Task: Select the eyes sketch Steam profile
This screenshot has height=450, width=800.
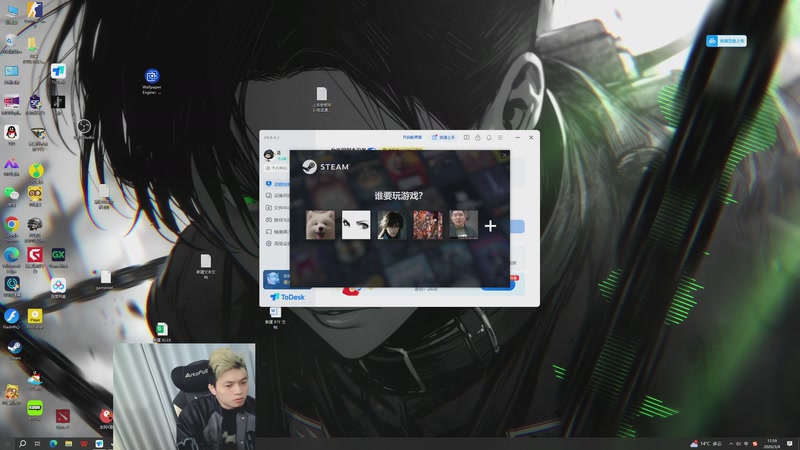Action: point(356,224)
